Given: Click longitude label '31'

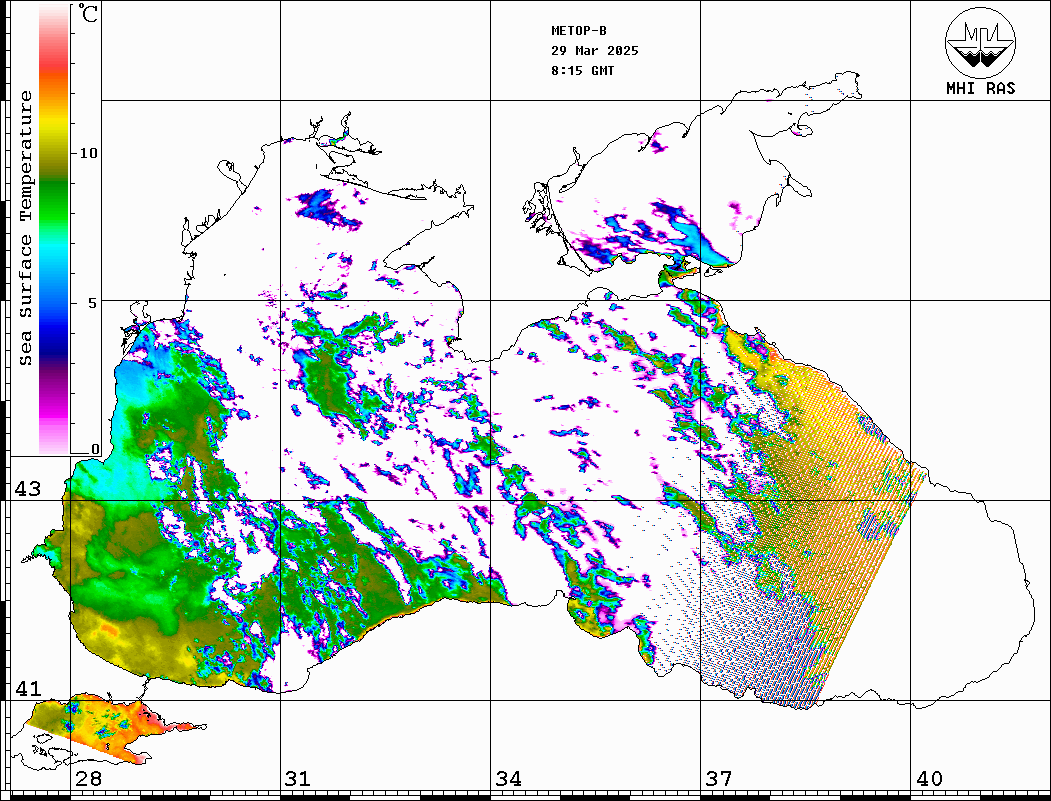Looking at the screenshot, I should tap(298, 778).
